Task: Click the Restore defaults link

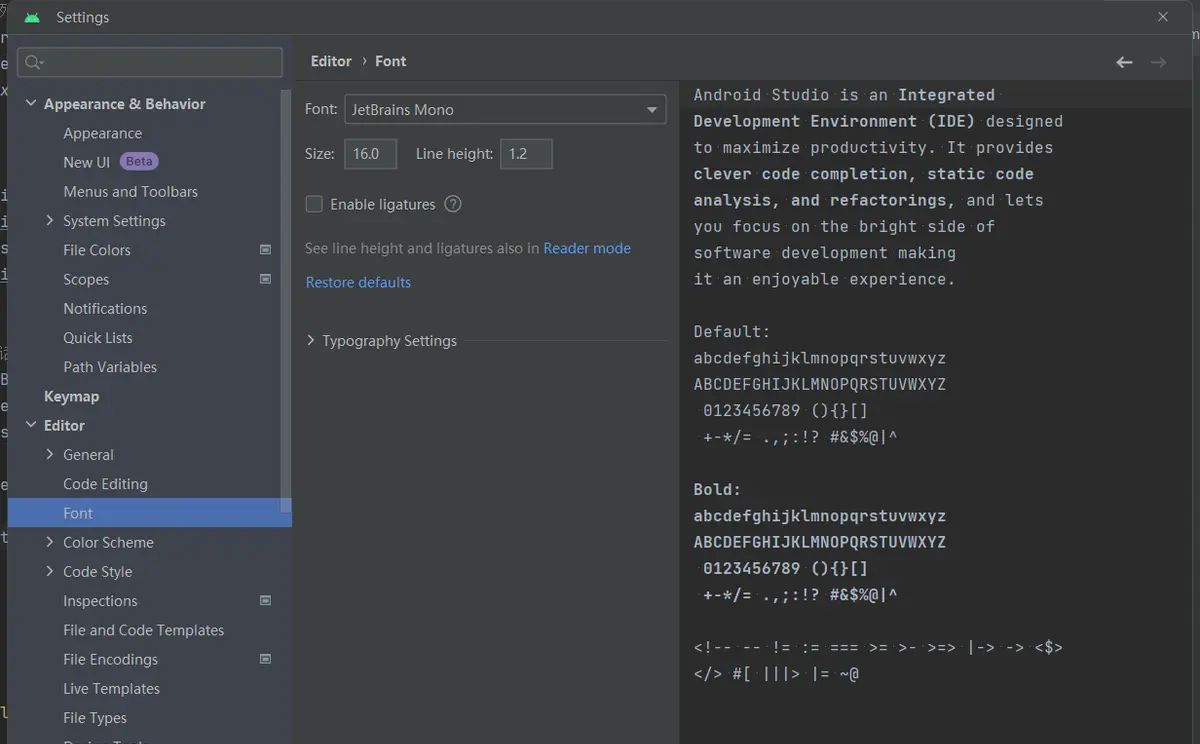Action: point(357,282)
